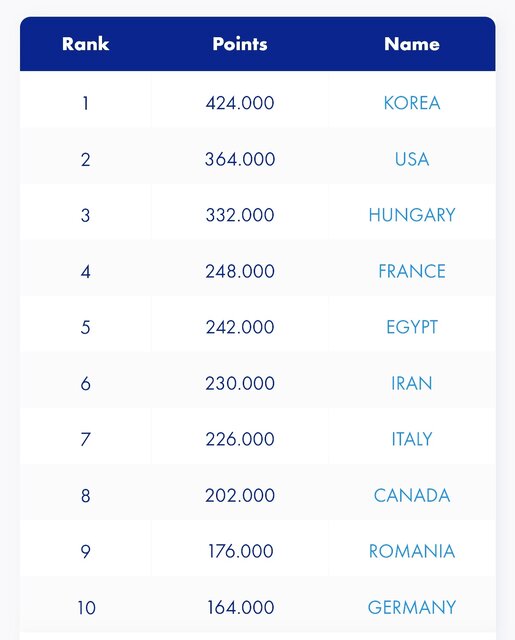The image size is (515, 640).
Task: Click rank number 10 cell
Action: 87,608
